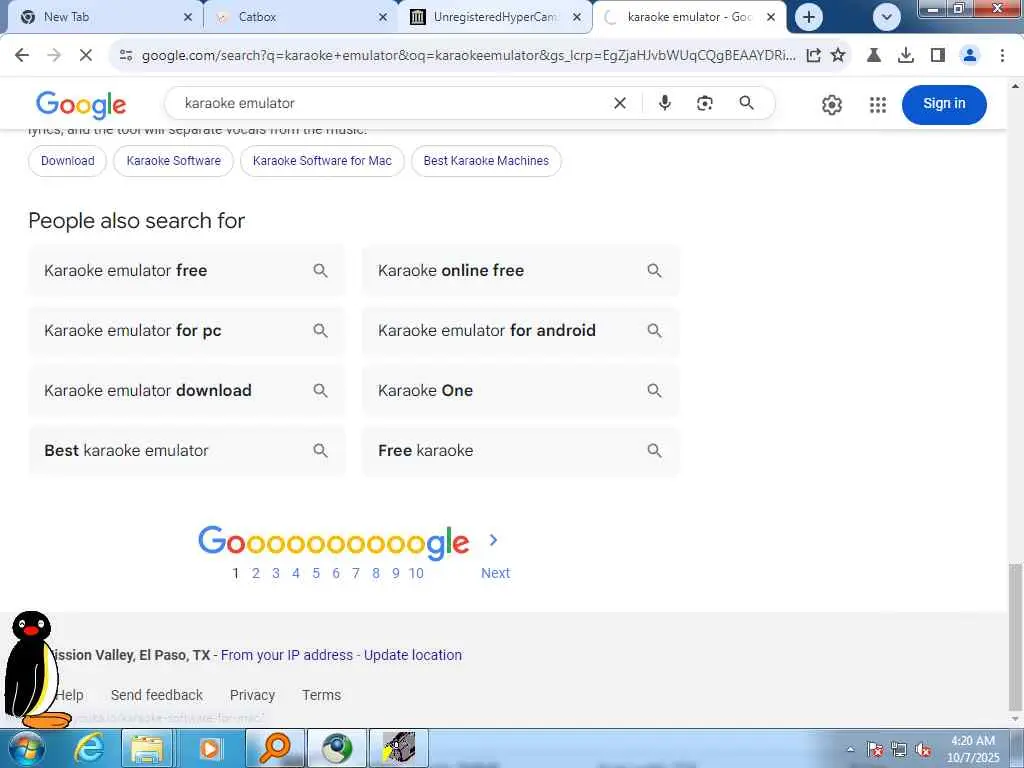Screen dimensions: 1024x768
Task: Search Karaoke emulator for android suggestion
Action: [520, 330]
